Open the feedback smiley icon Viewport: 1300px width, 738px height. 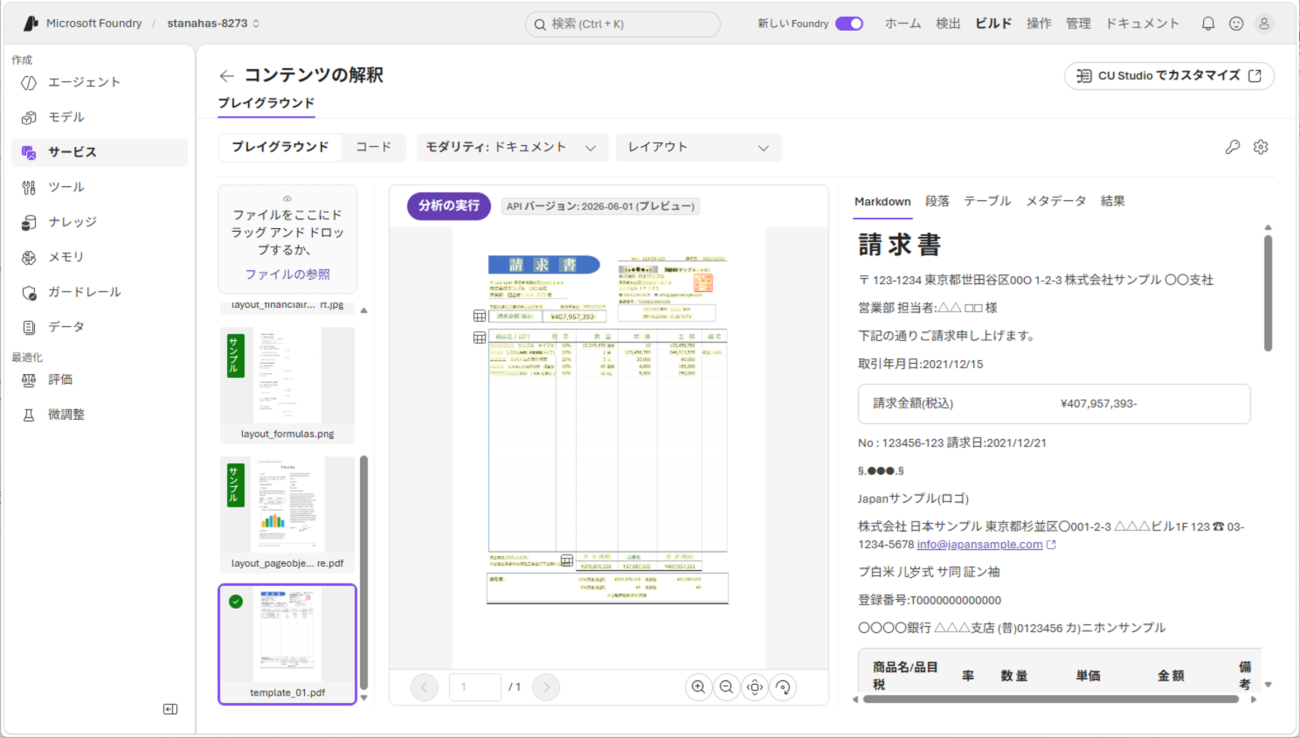pyautogui.click(x=1236, y=23)
